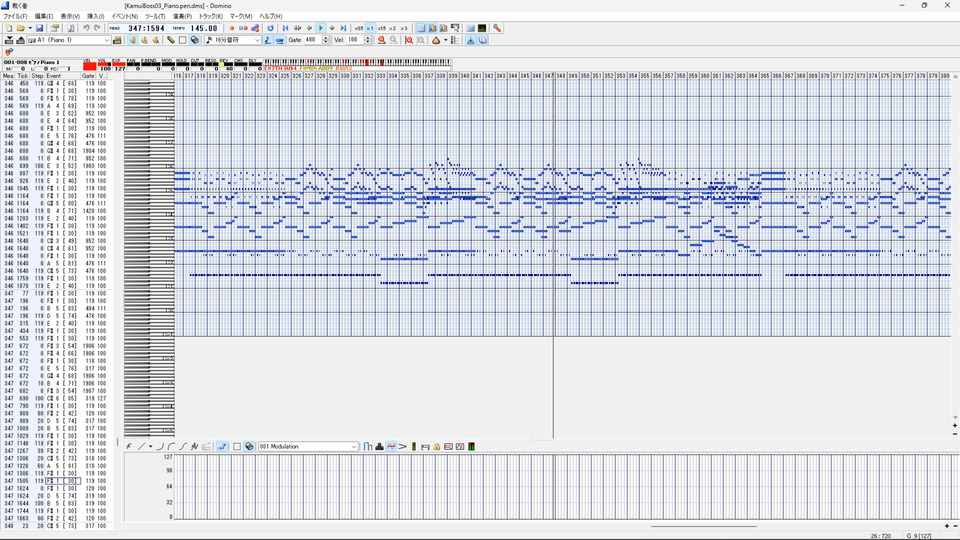Screen dimensions: 960x540
Task: Open the 演奏(P) menu
Action: pyautogui.click(x=182, y=17)
